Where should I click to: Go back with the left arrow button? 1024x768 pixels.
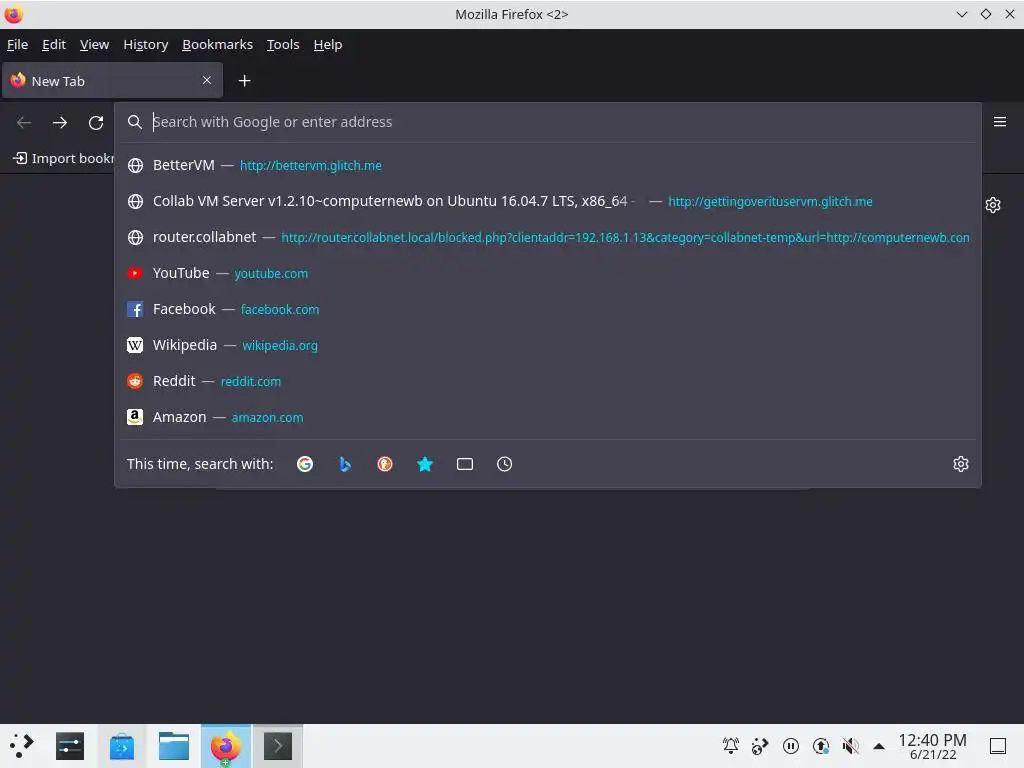24,123
